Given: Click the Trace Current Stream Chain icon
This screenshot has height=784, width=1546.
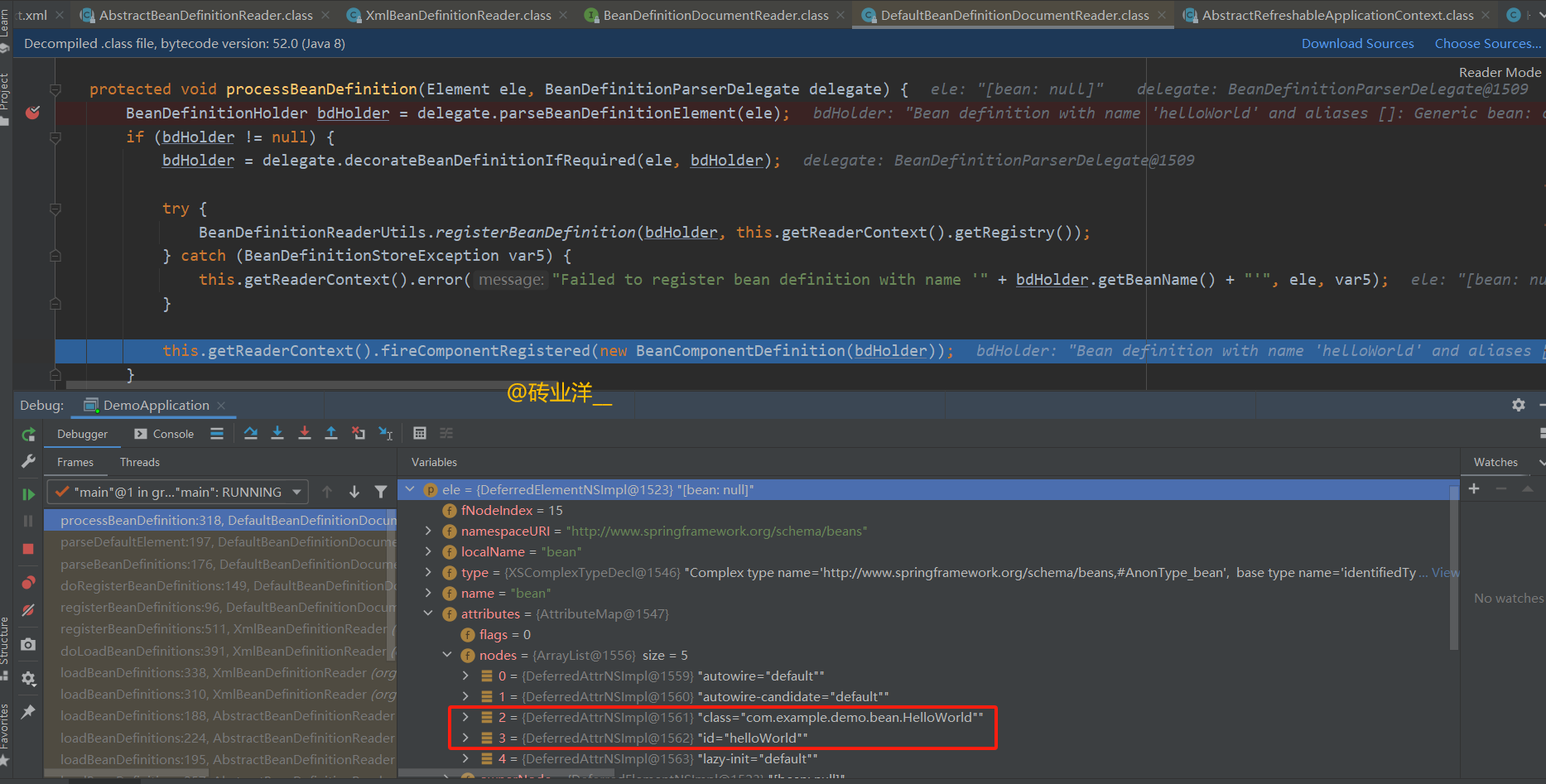Looking at the screenshot, I should coord(446,433).
